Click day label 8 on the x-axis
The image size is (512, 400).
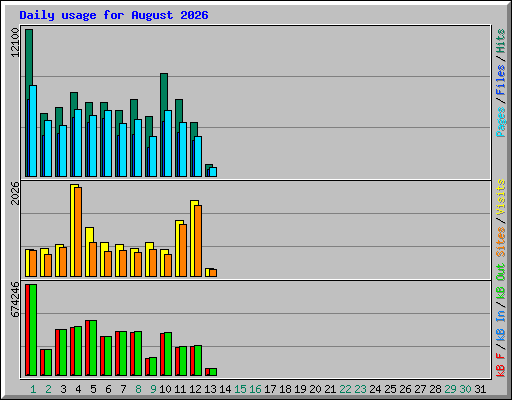click(138, 389)
